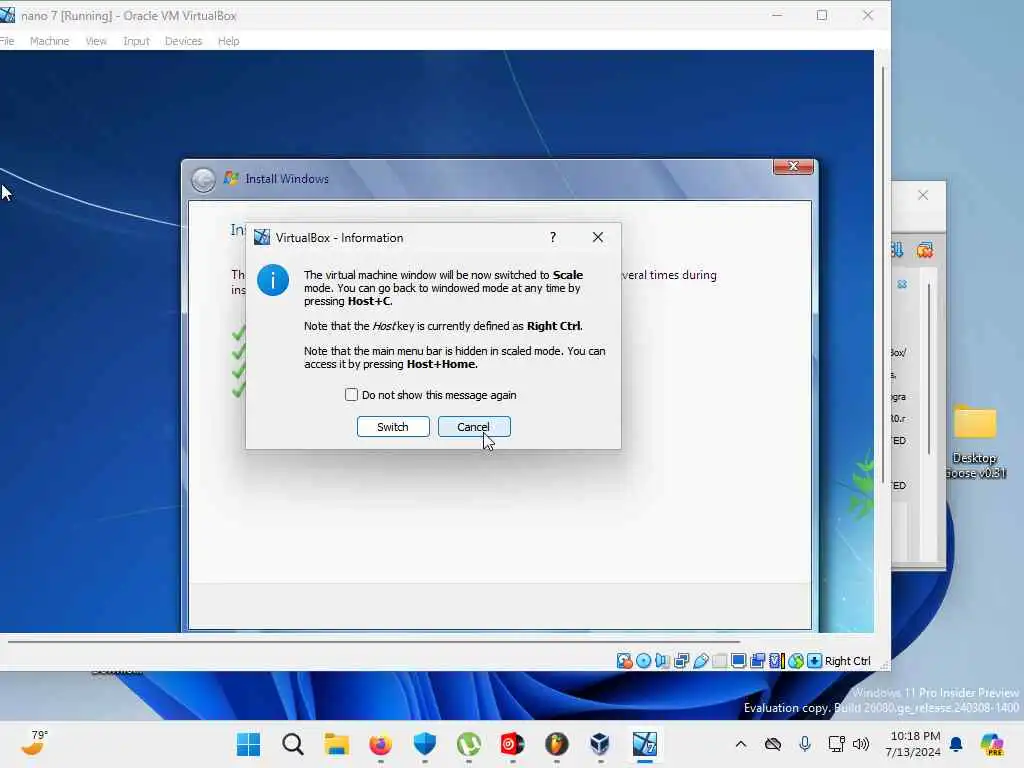Click the VM window vertical scrollbar
Screen dimensions: 1024x768
pyautogui.click(x=883, y=274)
